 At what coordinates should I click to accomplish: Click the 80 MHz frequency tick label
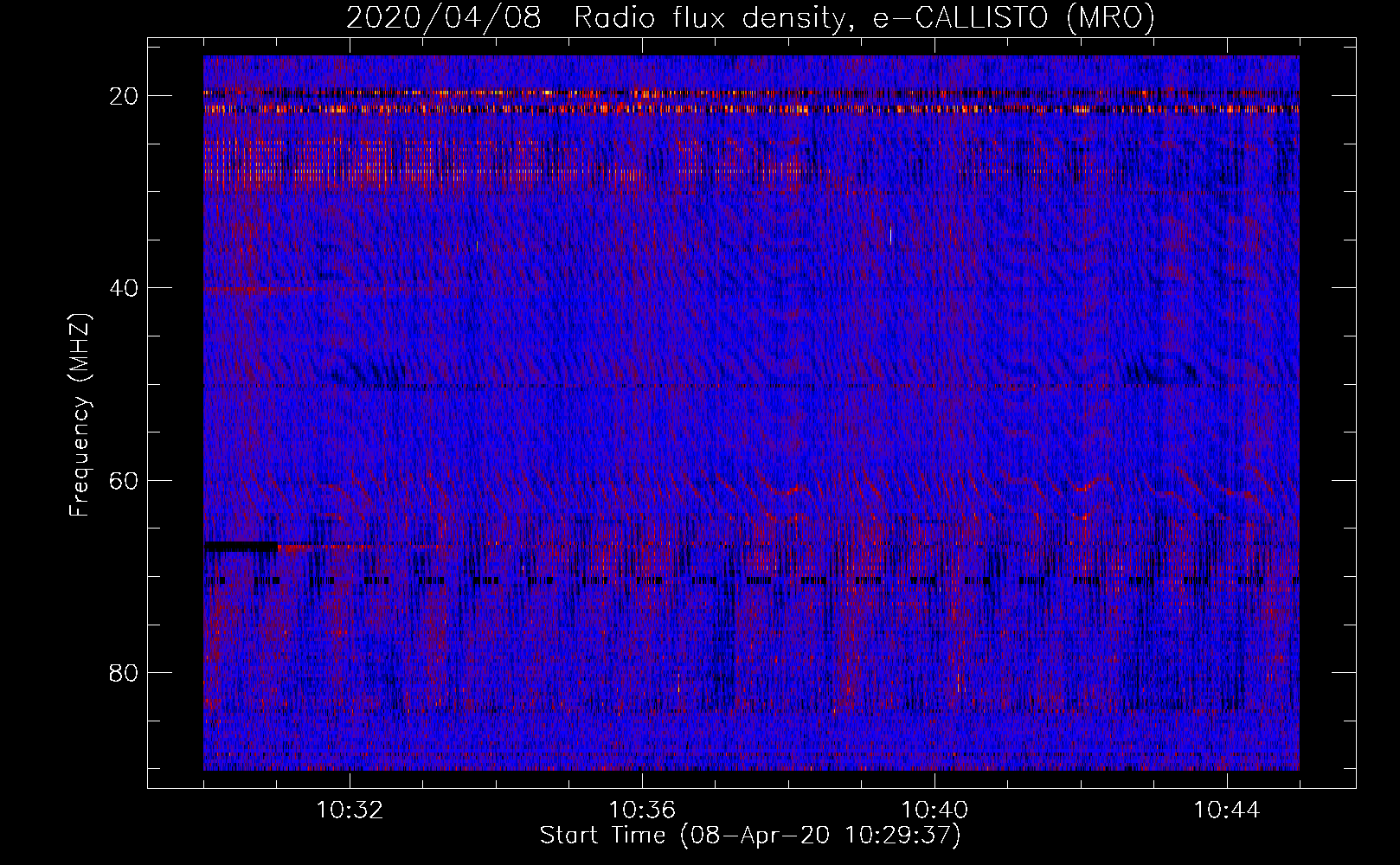(125, 672)
